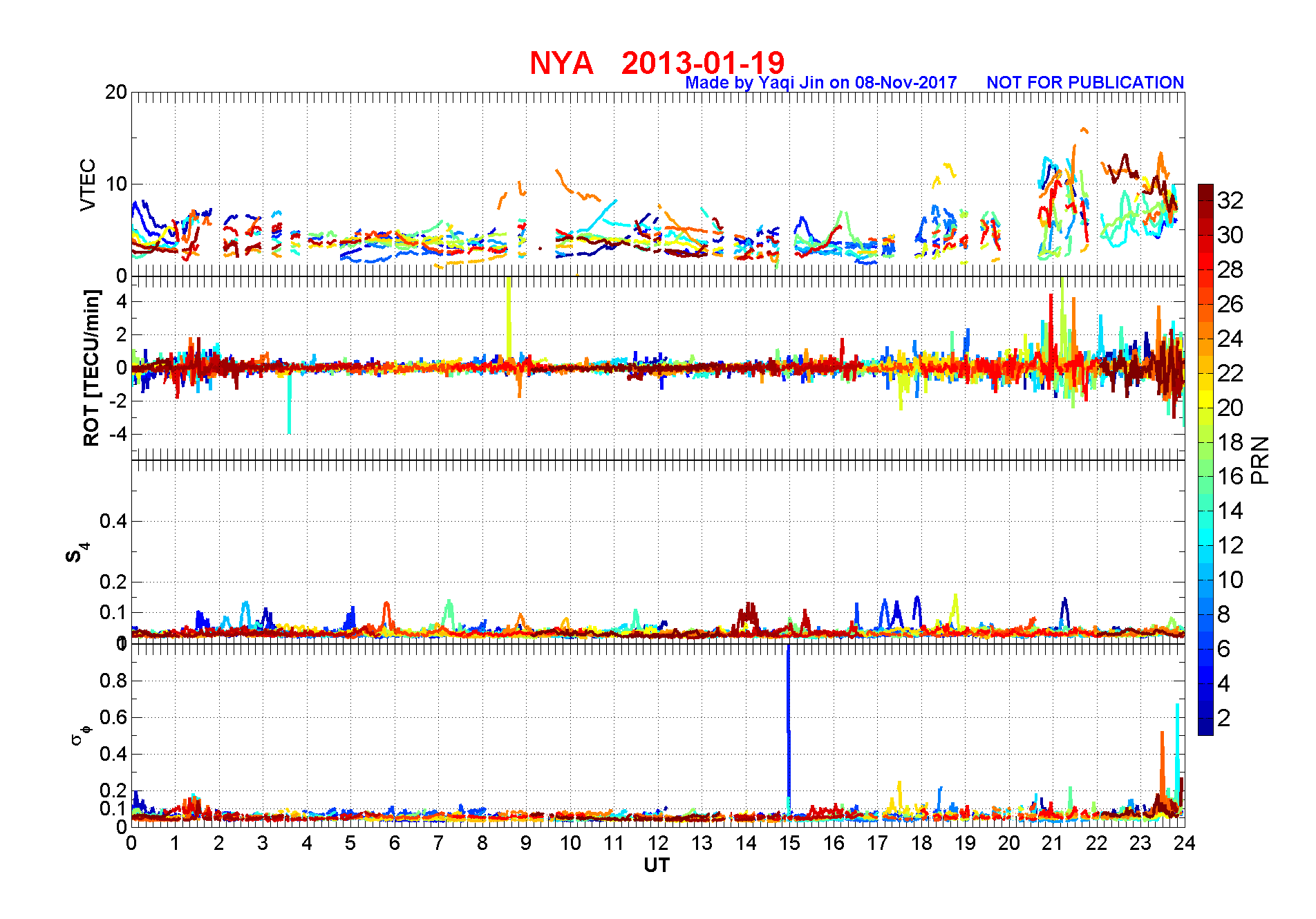Click the VTEC axis tick label '20'
1316x919 pixels.
[116, 92]
